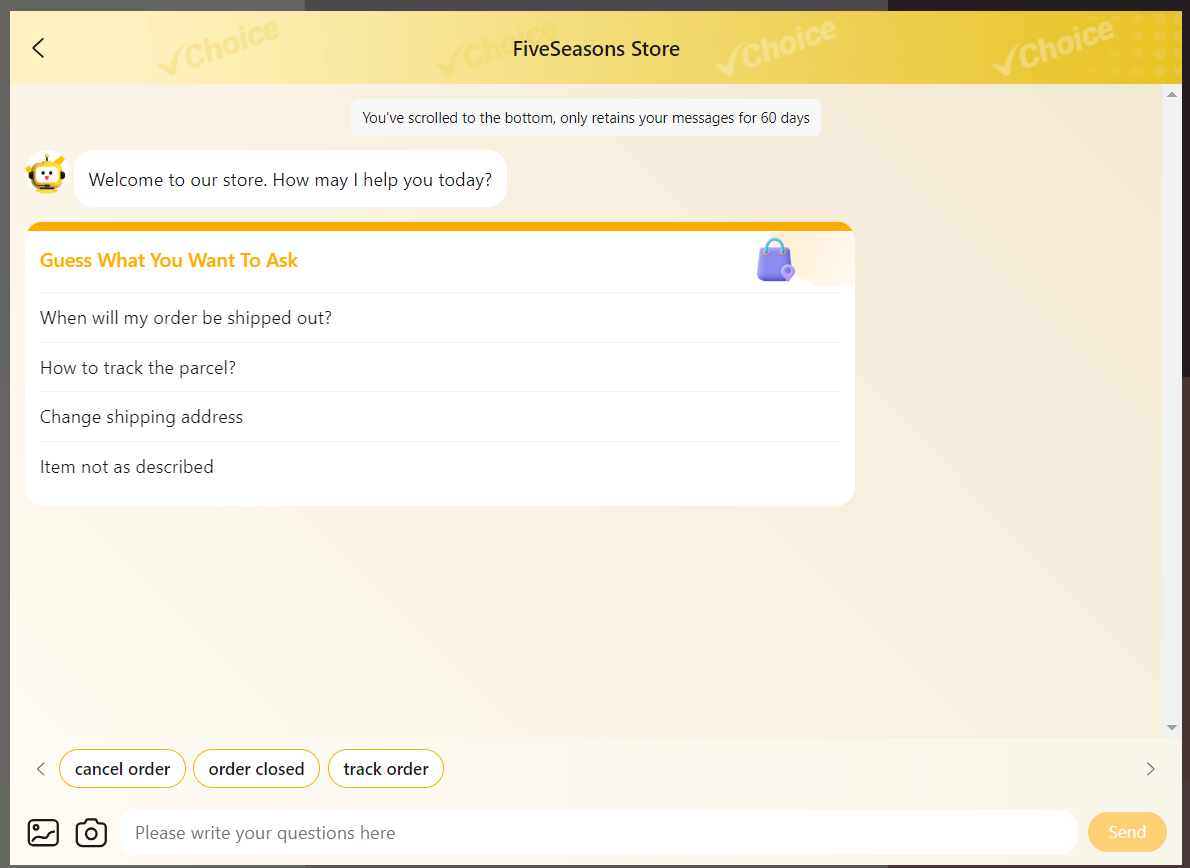1190x868 pixels.
Task: Show more quick replies with right chevron
Action: click(x=1151, y=769)
